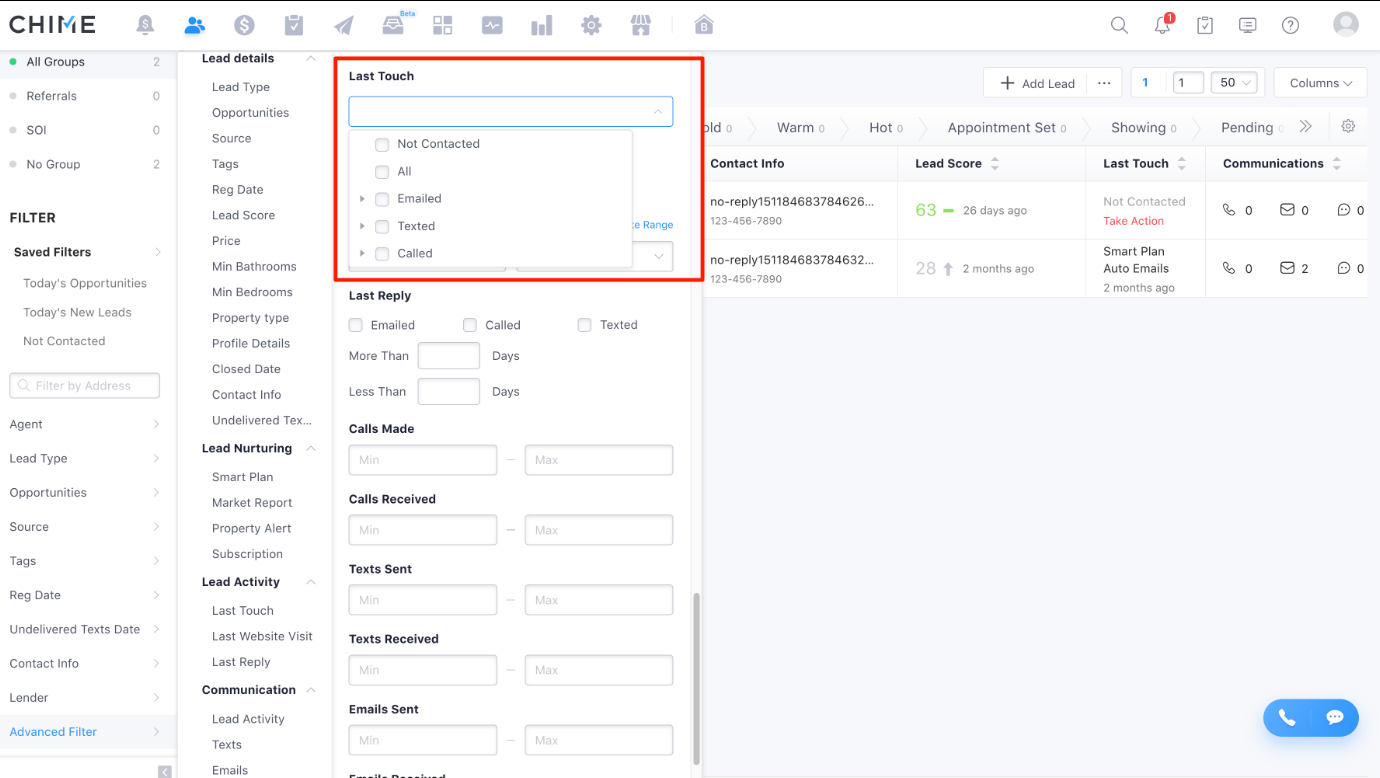Expand the Called tree arrow

tap(362, 254)
